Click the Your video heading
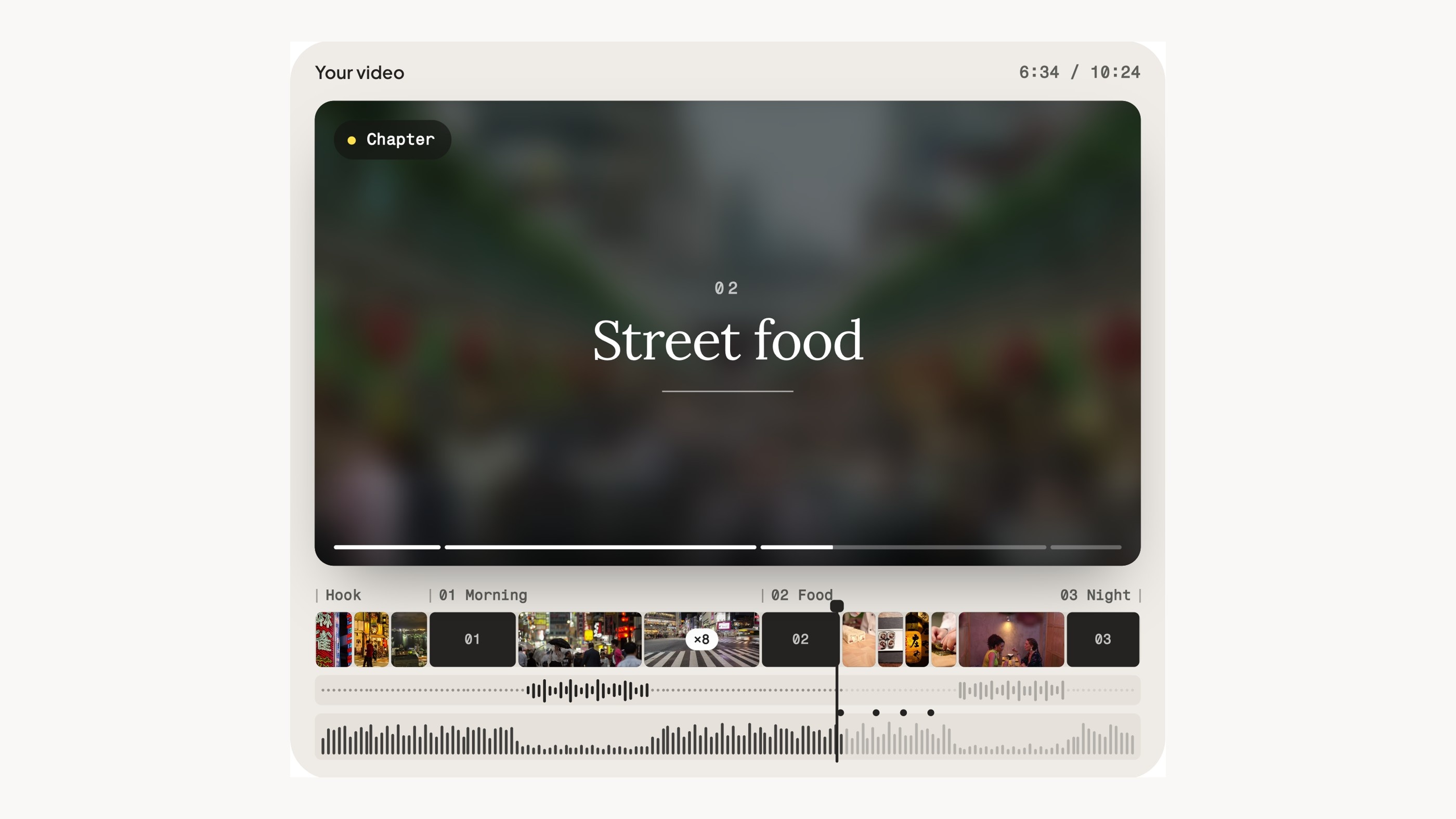 click(x=359, y=72)
